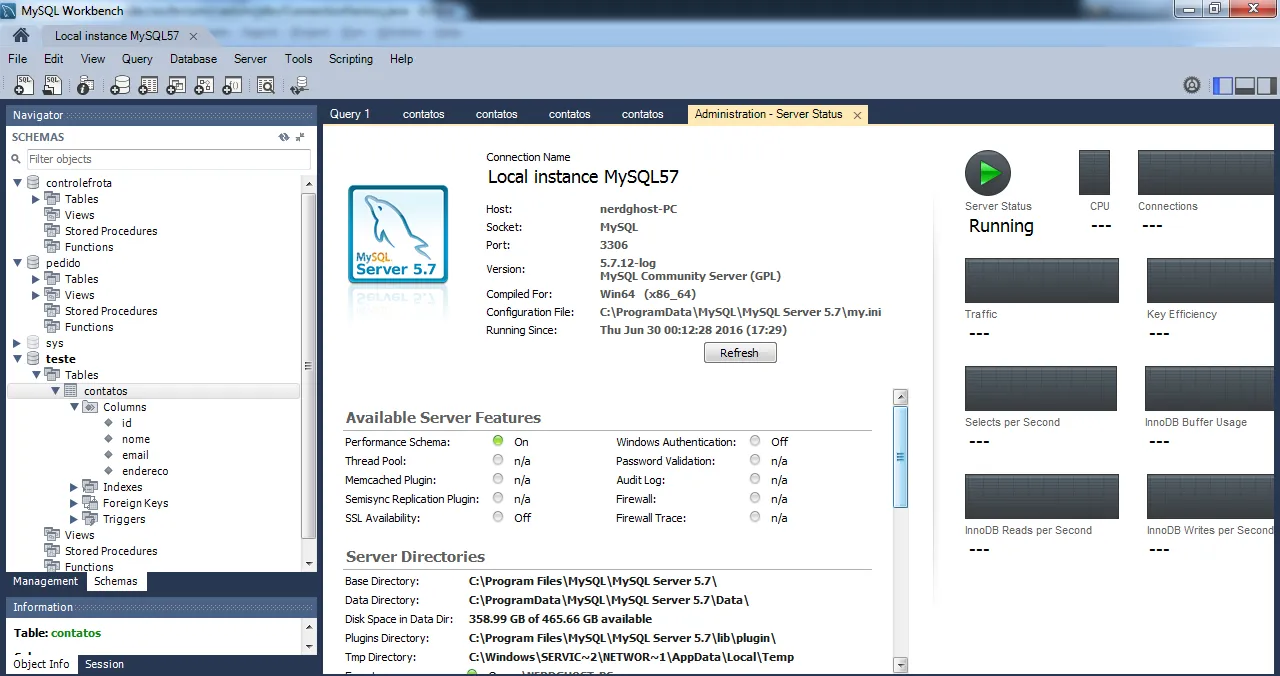The height and width of the screenshot is (676, 1280).
Task: Select the nome column in tree
Action: [136, 439]
